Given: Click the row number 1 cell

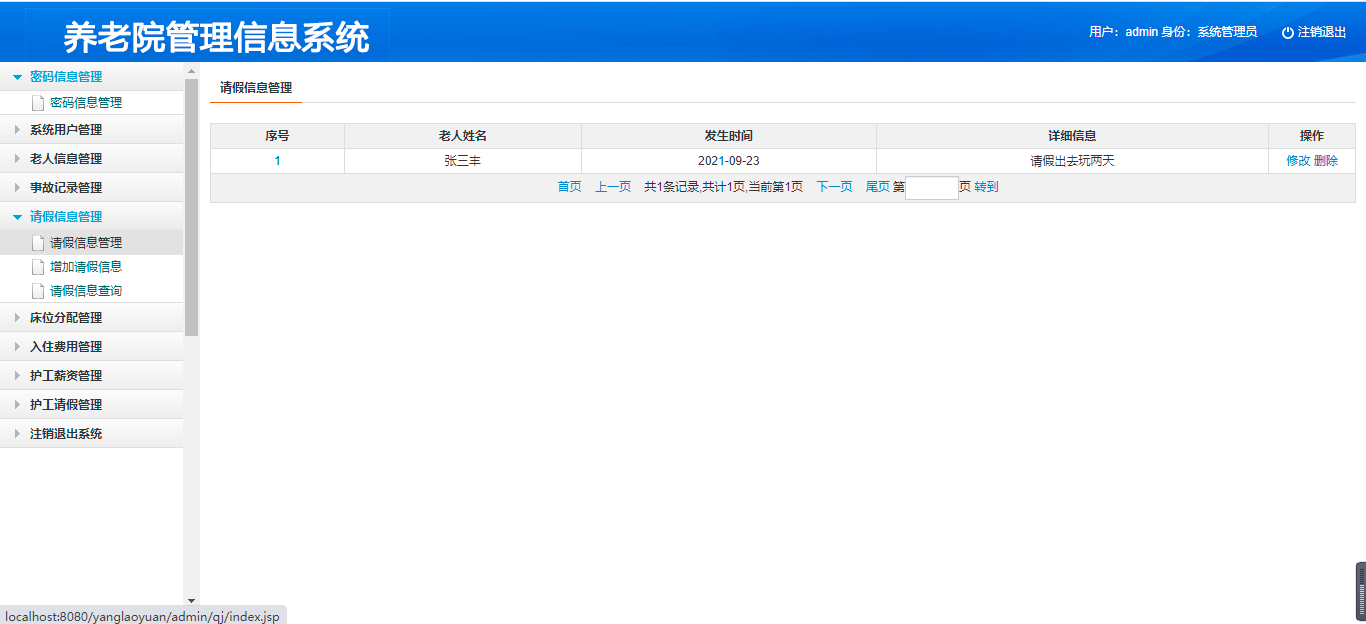Looking at the screenshot, I should pos(277,161).
